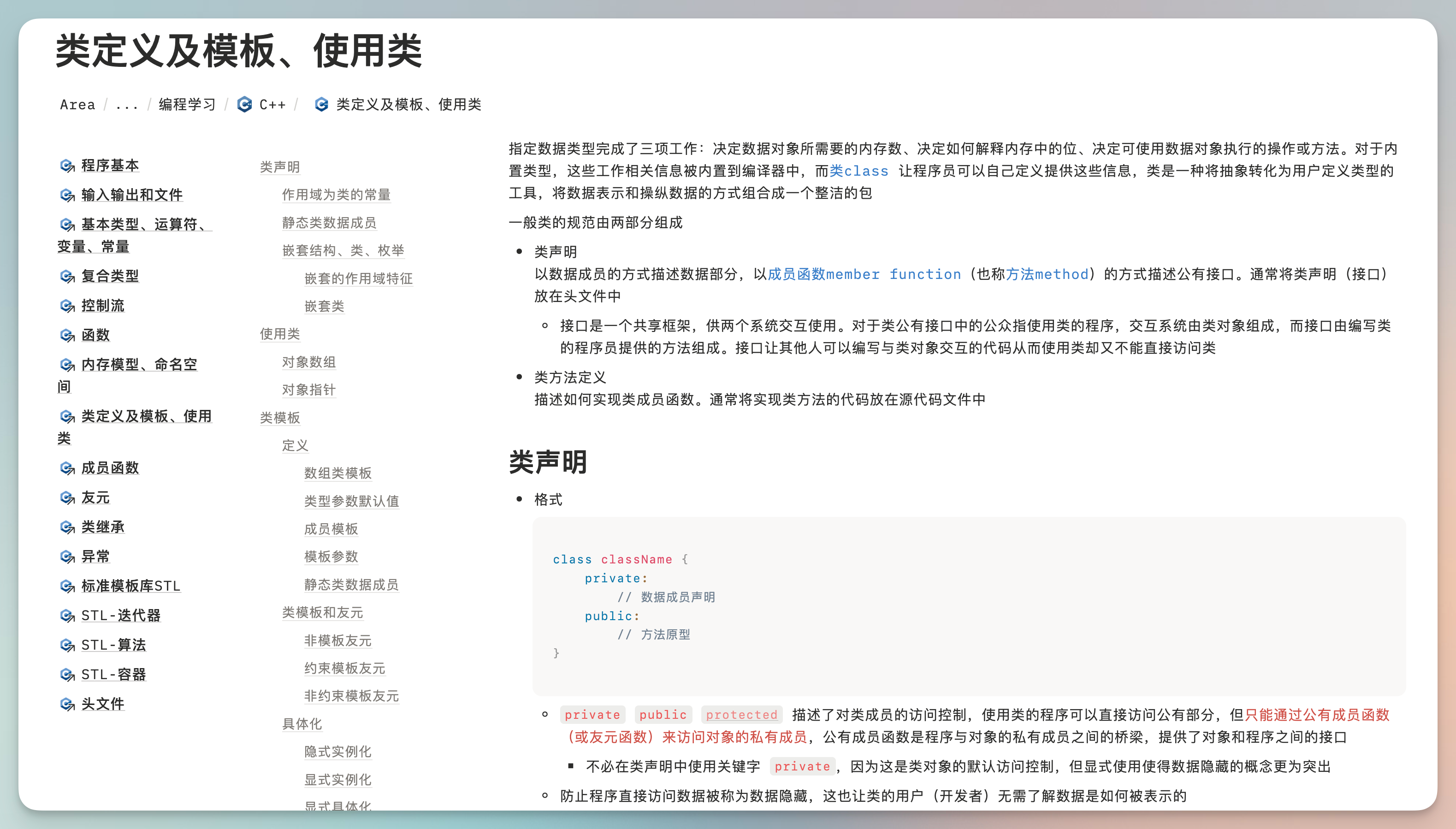Click the icon beside 控制流 page link
Screen dimensions: 1456x829
point(67,306)
